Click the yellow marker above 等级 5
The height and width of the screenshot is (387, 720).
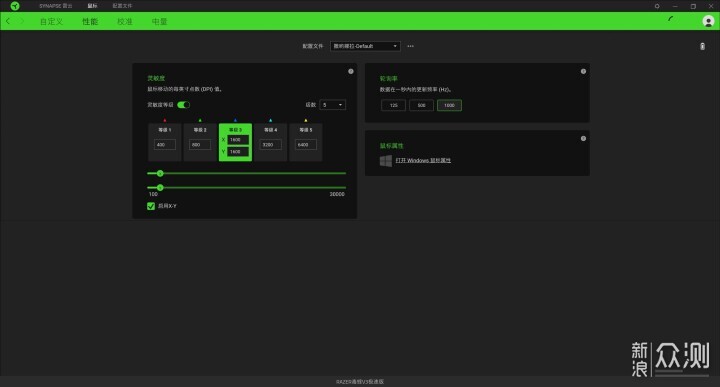pos(306,120)
